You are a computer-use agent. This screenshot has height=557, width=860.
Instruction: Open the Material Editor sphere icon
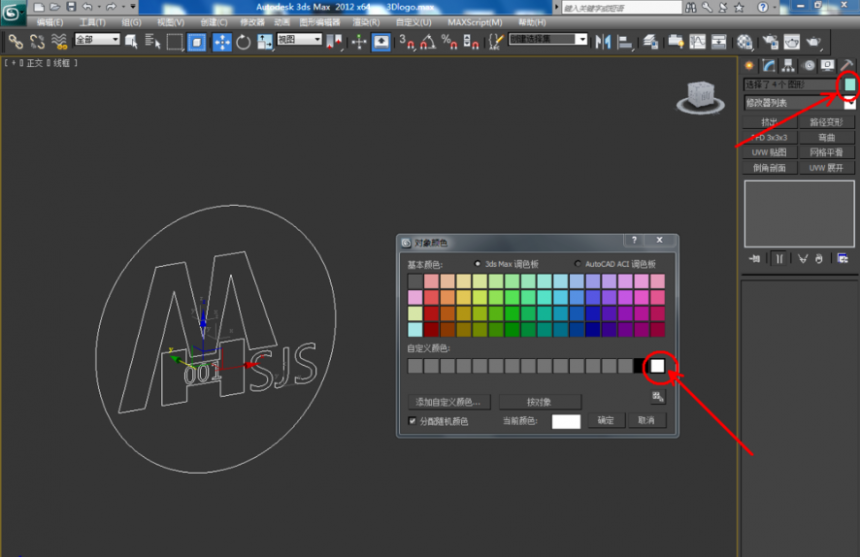744,42
